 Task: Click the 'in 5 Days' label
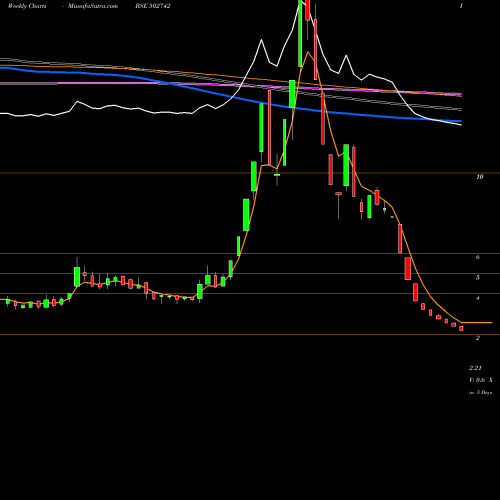tap(481, 392)
